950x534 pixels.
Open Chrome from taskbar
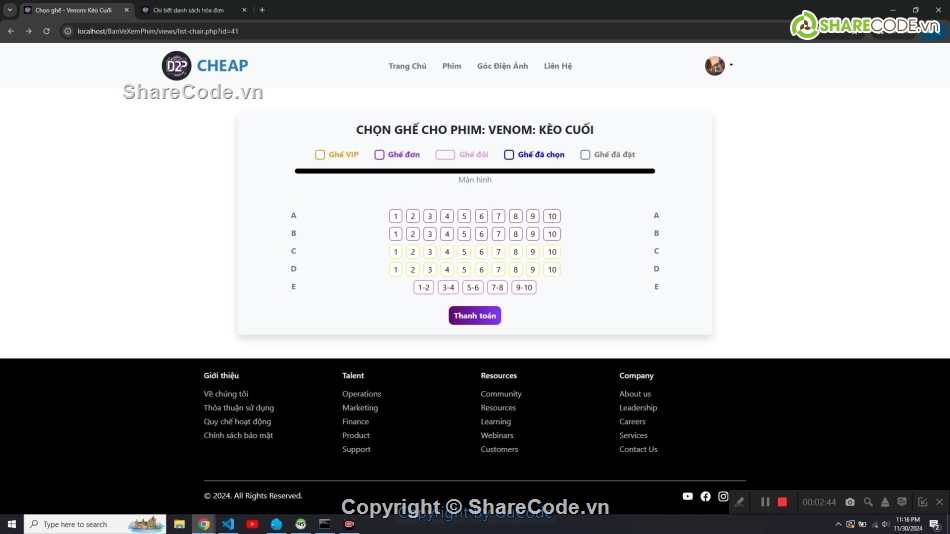[x=204, y=524]
